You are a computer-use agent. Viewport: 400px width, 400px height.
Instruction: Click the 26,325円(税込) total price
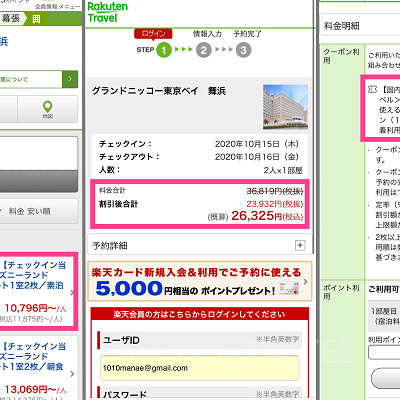pos(267,216)
